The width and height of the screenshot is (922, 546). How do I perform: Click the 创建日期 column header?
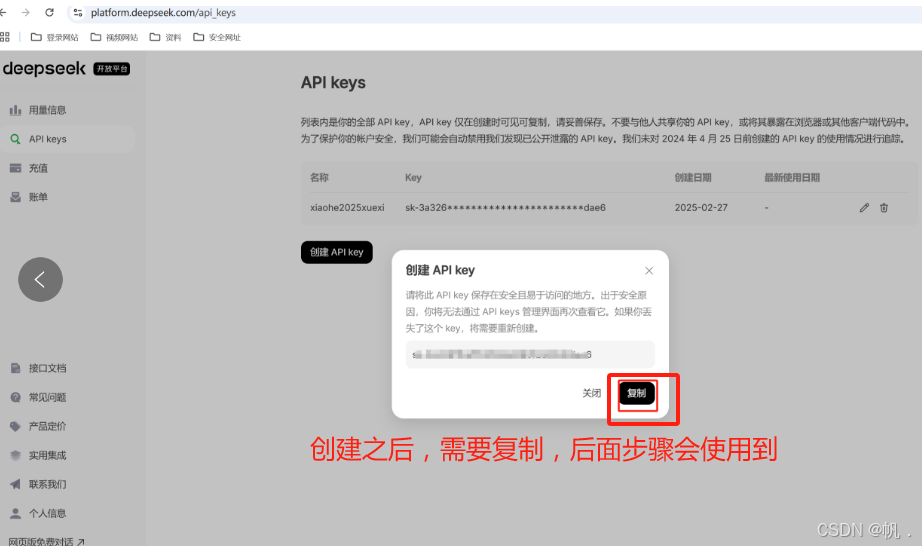tap(693, 177)
